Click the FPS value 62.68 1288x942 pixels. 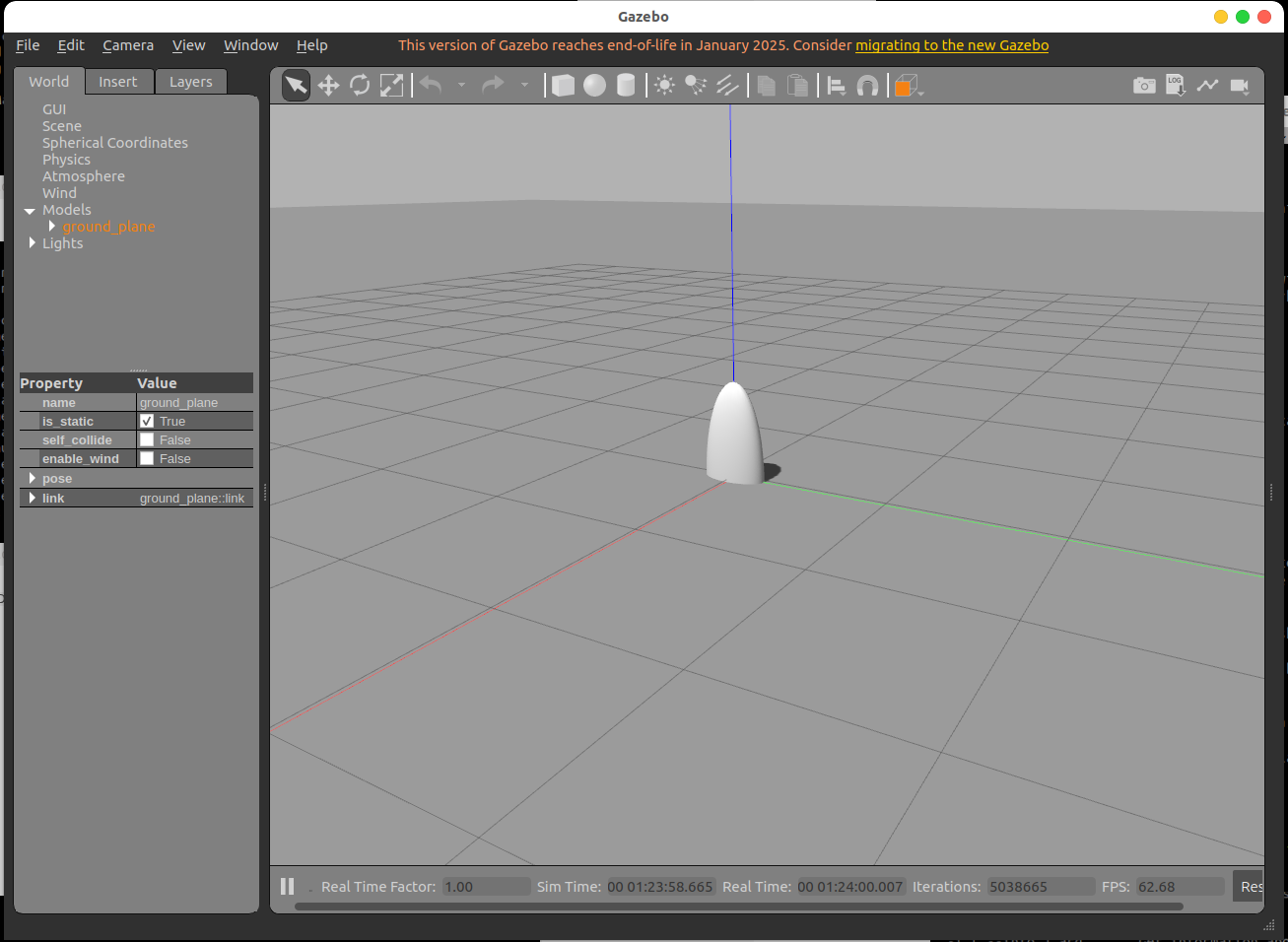pyautogui.click(x=1180, y=887)
